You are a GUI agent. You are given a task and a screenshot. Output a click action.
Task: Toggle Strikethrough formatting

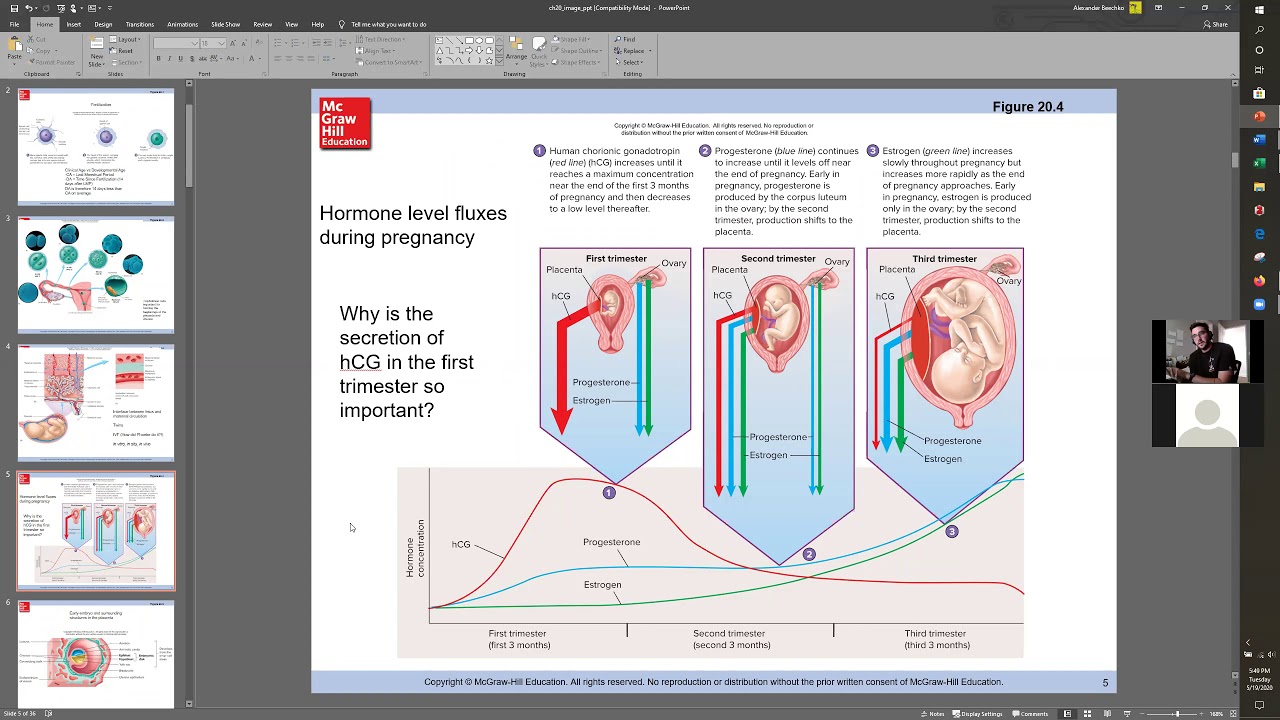[x=203, y=59]
